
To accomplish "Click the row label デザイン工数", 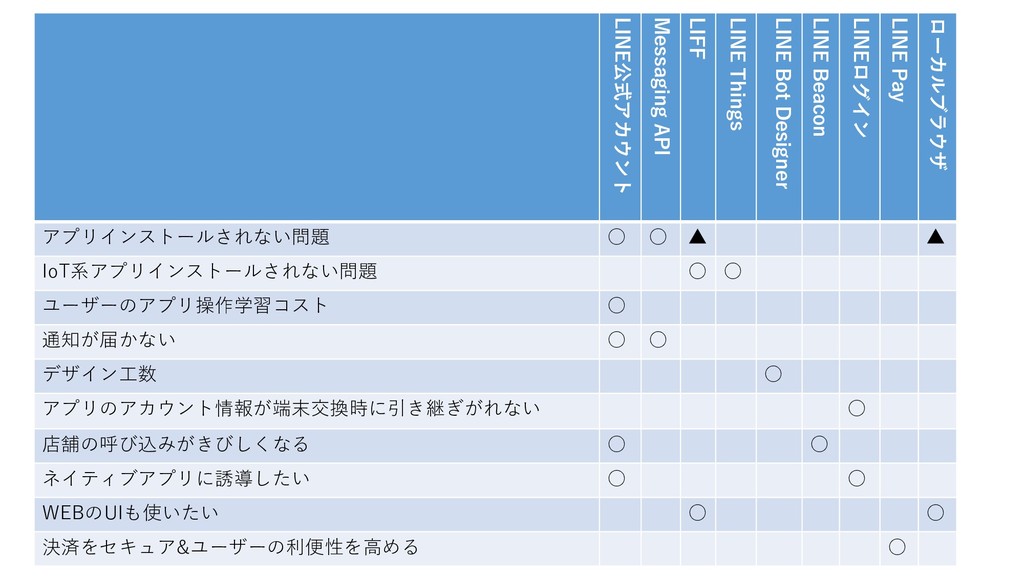I will coord(99,374).
